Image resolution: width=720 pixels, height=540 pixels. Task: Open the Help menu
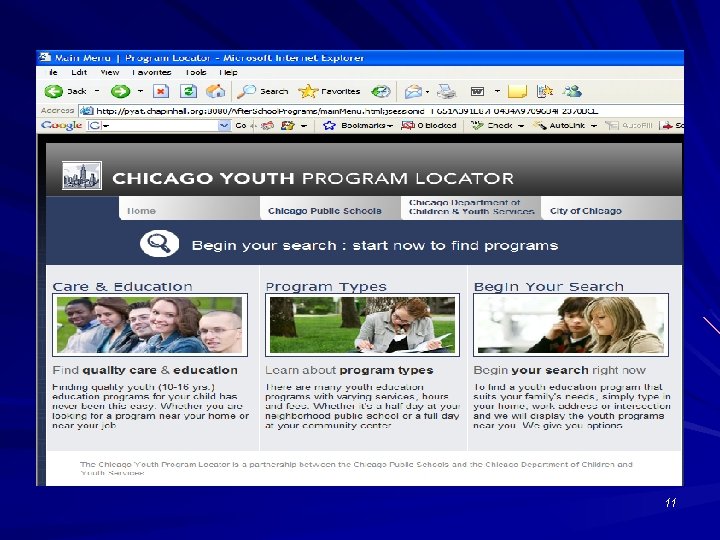coord(228,72)
